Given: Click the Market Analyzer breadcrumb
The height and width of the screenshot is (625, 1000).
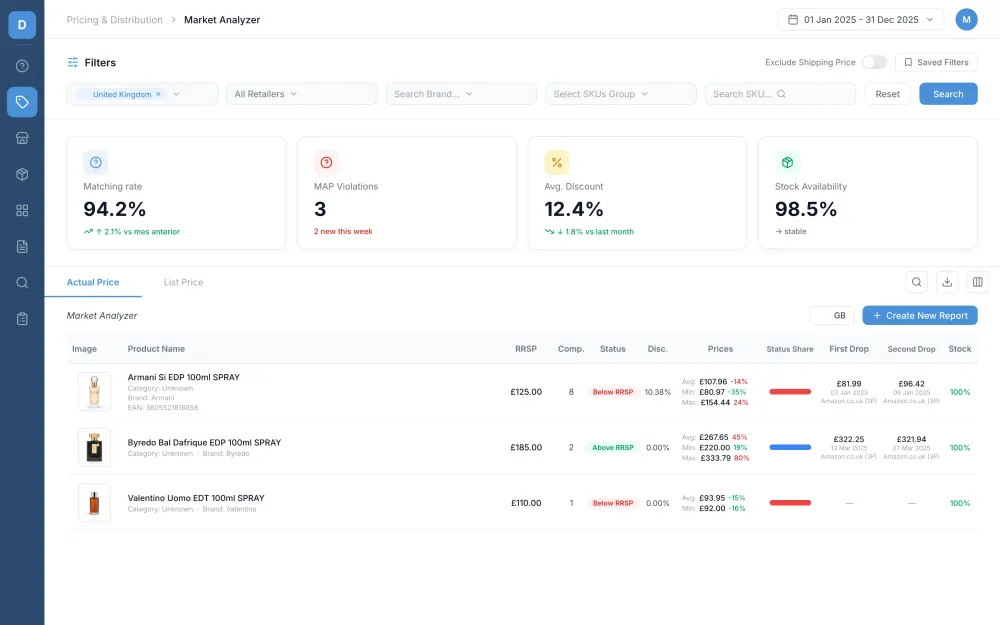Looking at the screenshot, I should tap(222, 20).
